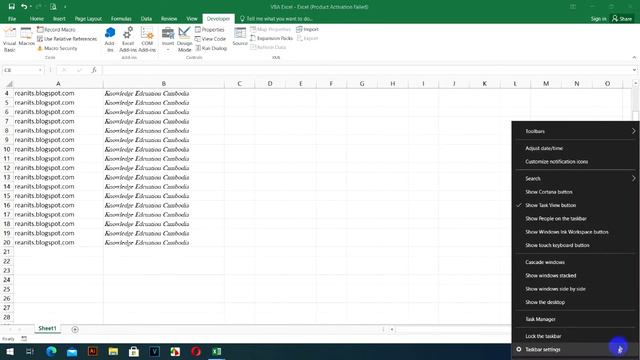Open control Properties
Image resolution: width=640 pixels, height=360 pixels.
click(209, 29)
